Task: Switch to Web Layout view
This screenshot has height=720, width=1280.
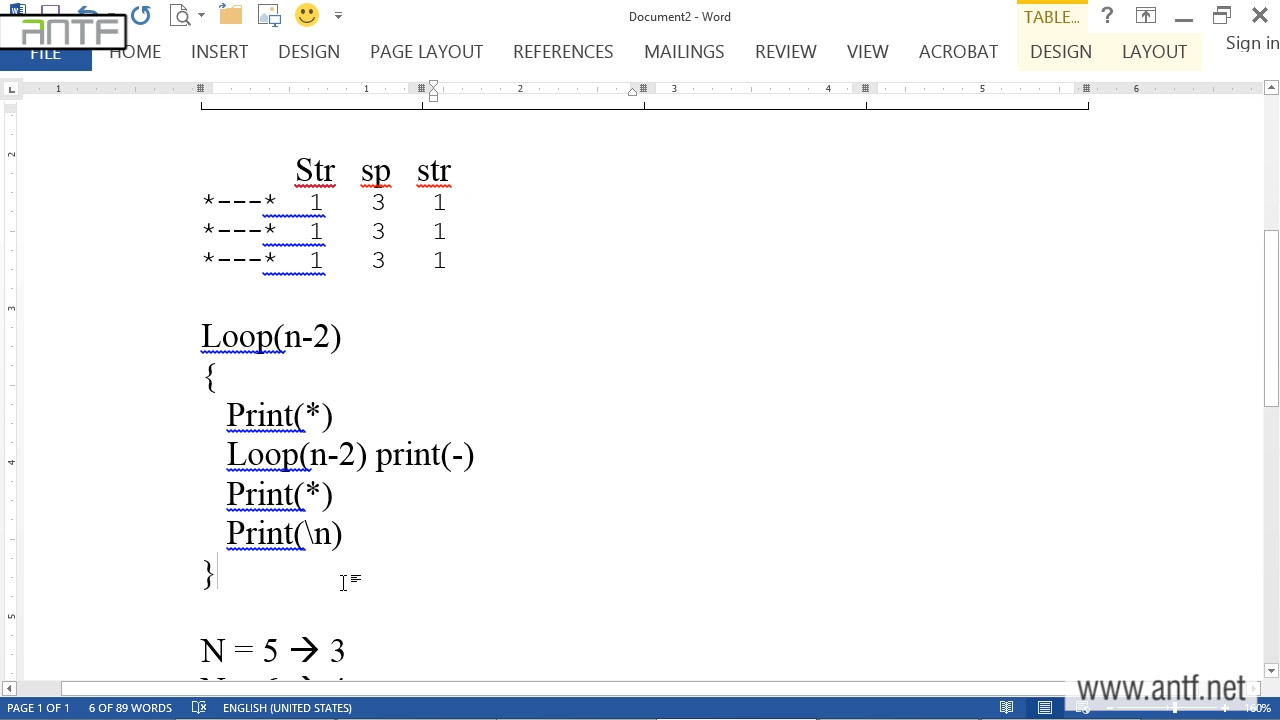Action: [x=1082, y=708]
